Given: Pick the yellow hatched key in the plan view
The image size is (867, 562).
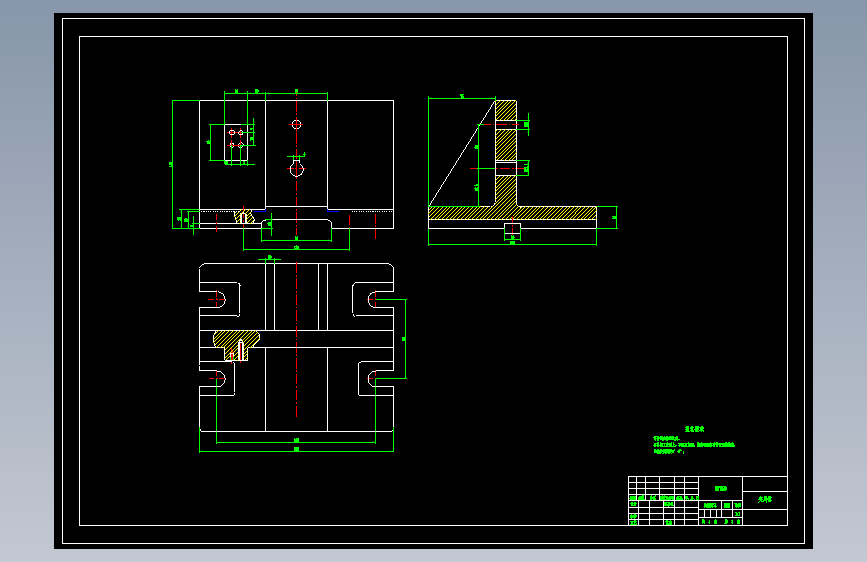Looking at the screenshot, I should click(x=236, y=345).
